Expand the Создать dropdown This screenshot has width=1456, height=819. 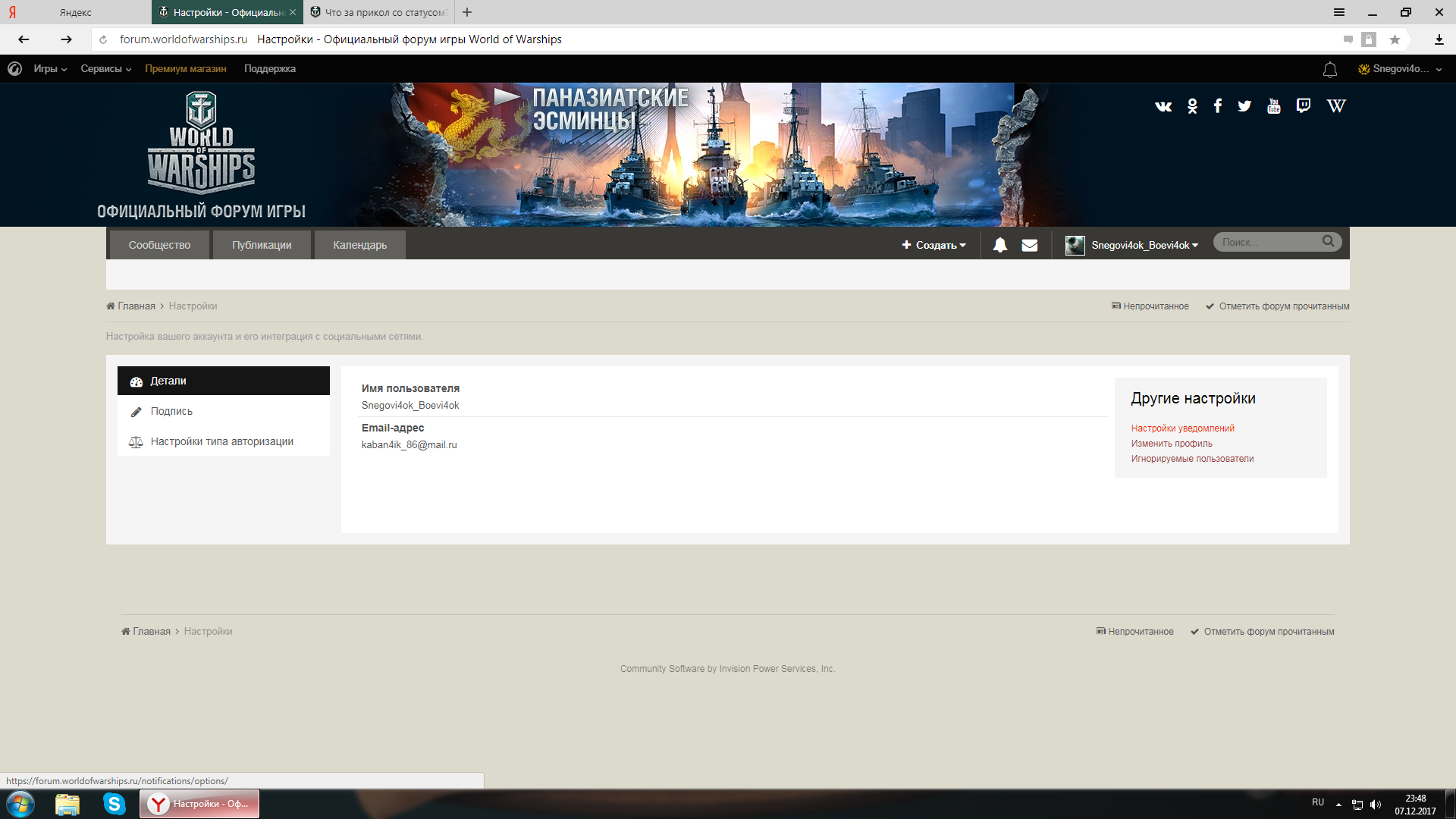click(x=934, y=245)
